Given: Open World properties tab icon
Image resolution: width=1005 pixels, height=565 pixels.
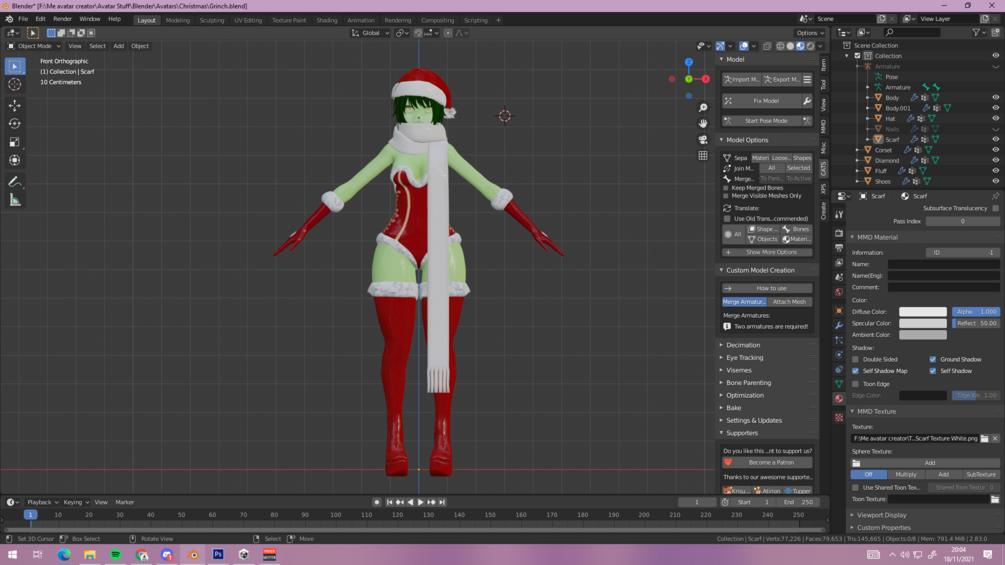Looking at the screenshot, I should click(x=839, y=292).
